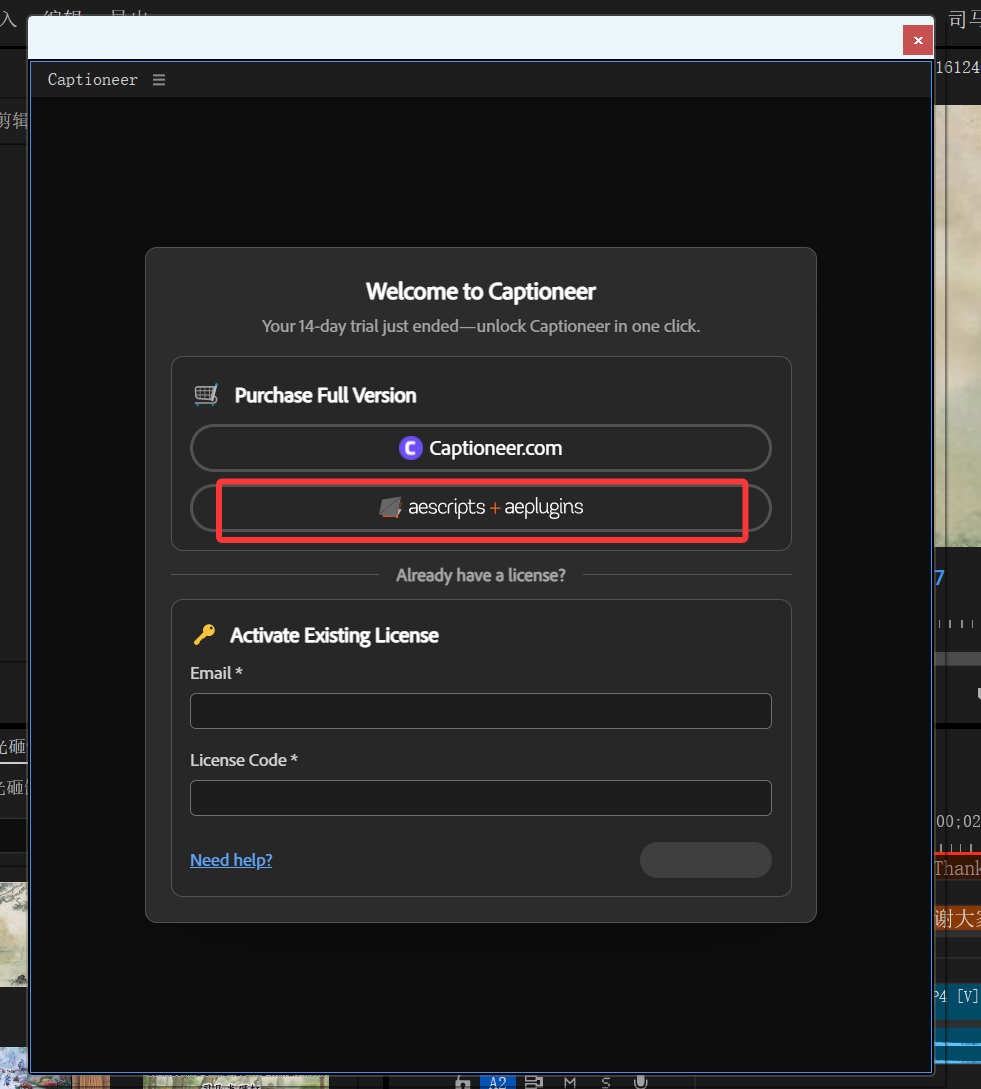Mute the audio track with the M button

click(570, 1082)
